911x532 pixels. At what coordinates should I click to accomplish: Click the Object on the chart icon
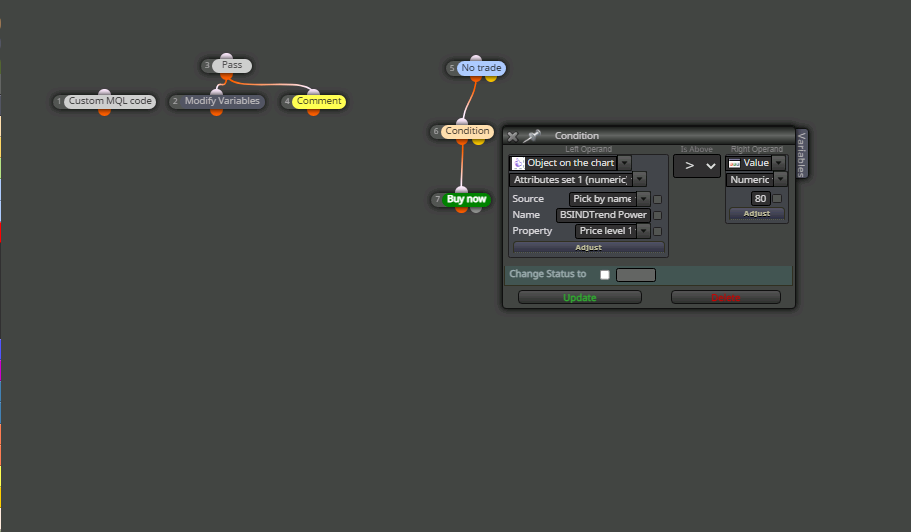pyautogui.click(x=518, y=163)
